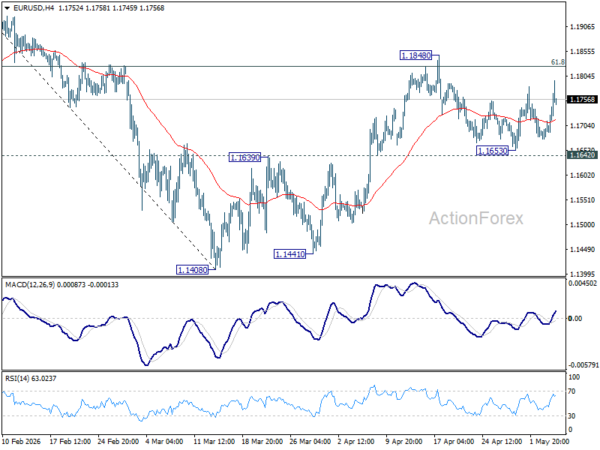The width and height of the screenshot is (600, 450).
Task: Click 1.18555 on the price axis
Action: [582, 52]
